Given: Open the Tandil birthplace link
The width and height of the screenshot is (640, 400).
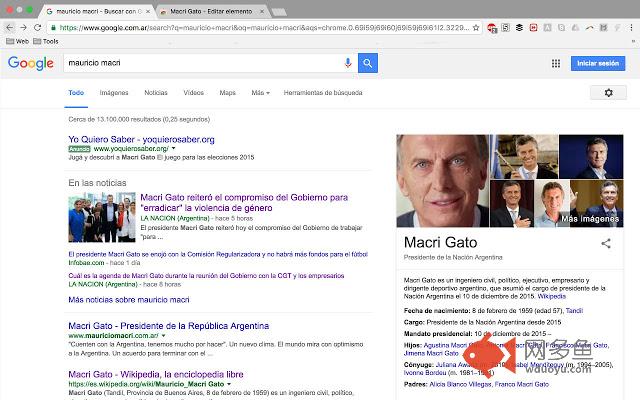Looking at the screenshot, I should point(574,311).
